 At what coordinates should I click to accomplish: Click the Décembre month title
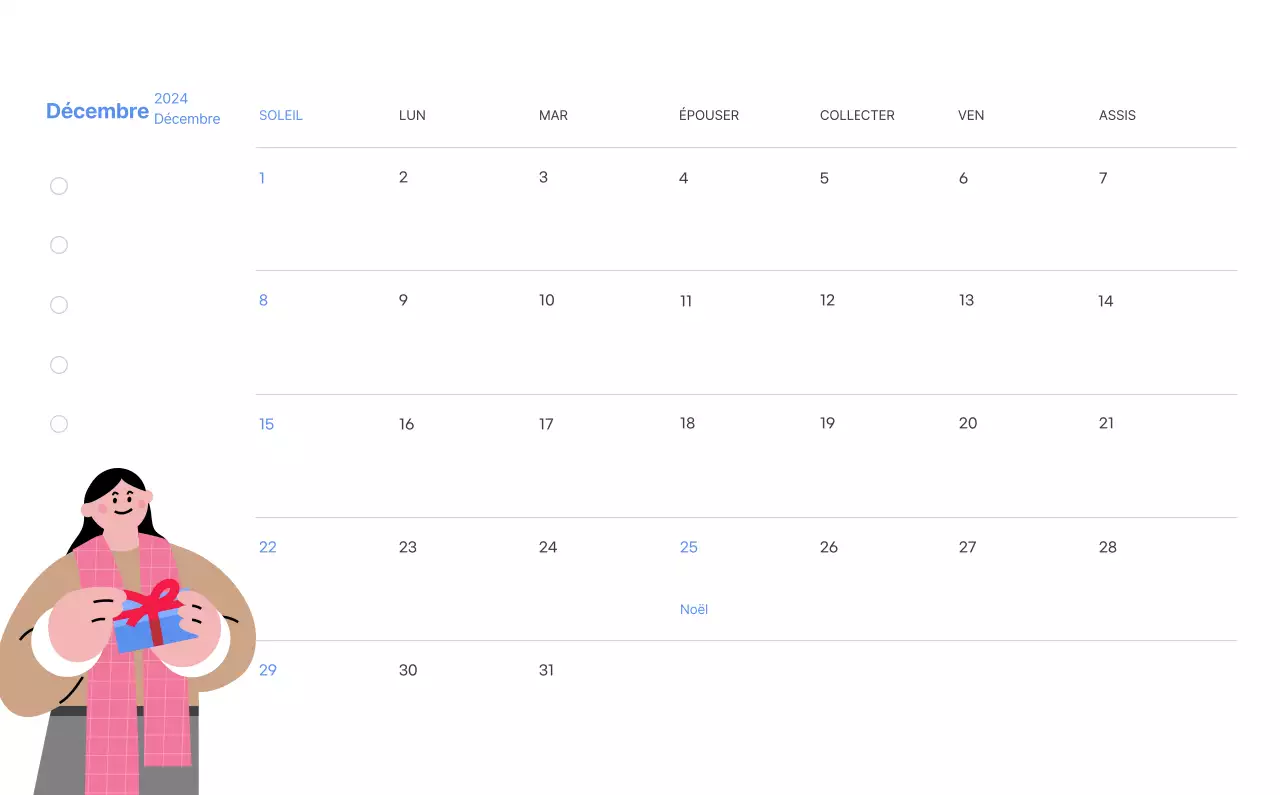[97, 111]
